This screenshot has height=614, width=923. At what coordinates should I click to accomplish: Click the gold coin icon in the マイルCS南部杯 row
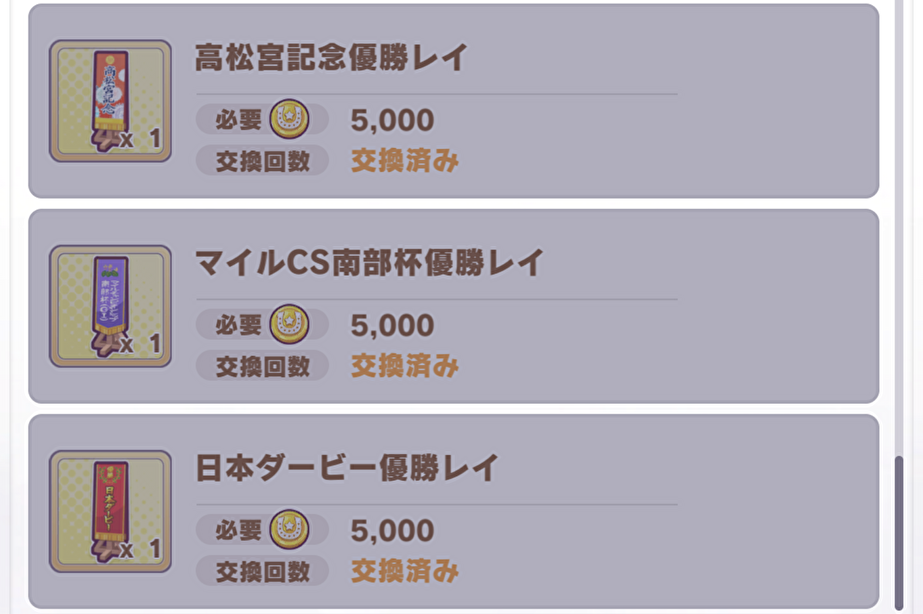pyautogui.click(x=289, y=325)
